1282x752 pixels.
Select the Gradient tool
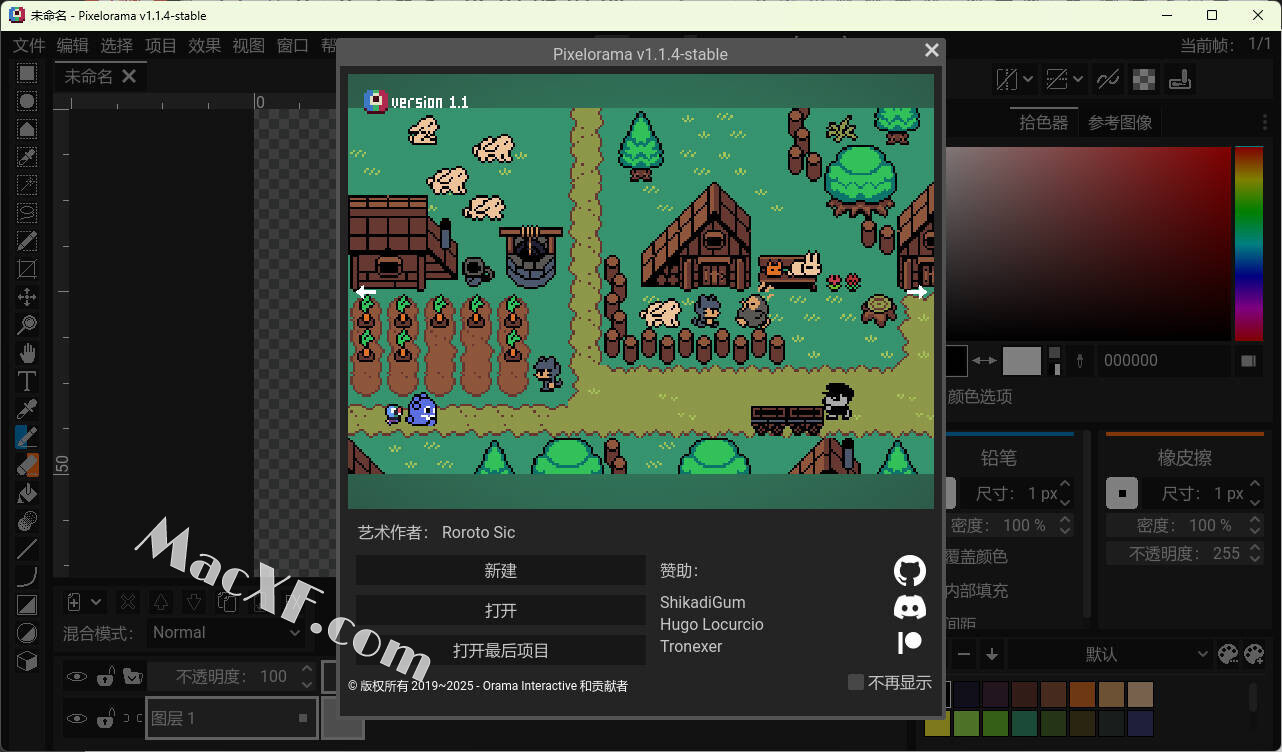[x=27, y=605]
